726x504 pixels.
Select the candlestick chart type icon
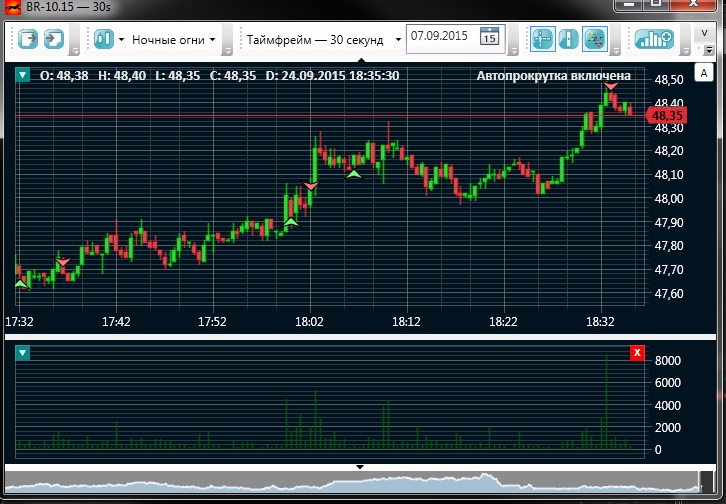(104, 39)
